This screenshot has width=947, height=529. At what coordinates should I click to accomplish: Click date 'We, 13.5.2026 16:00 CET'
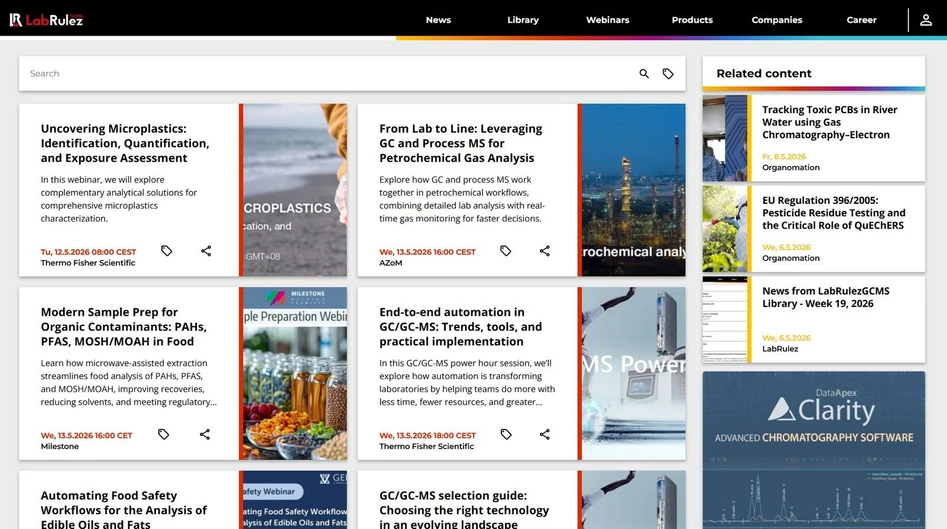(x=86, y=435)
